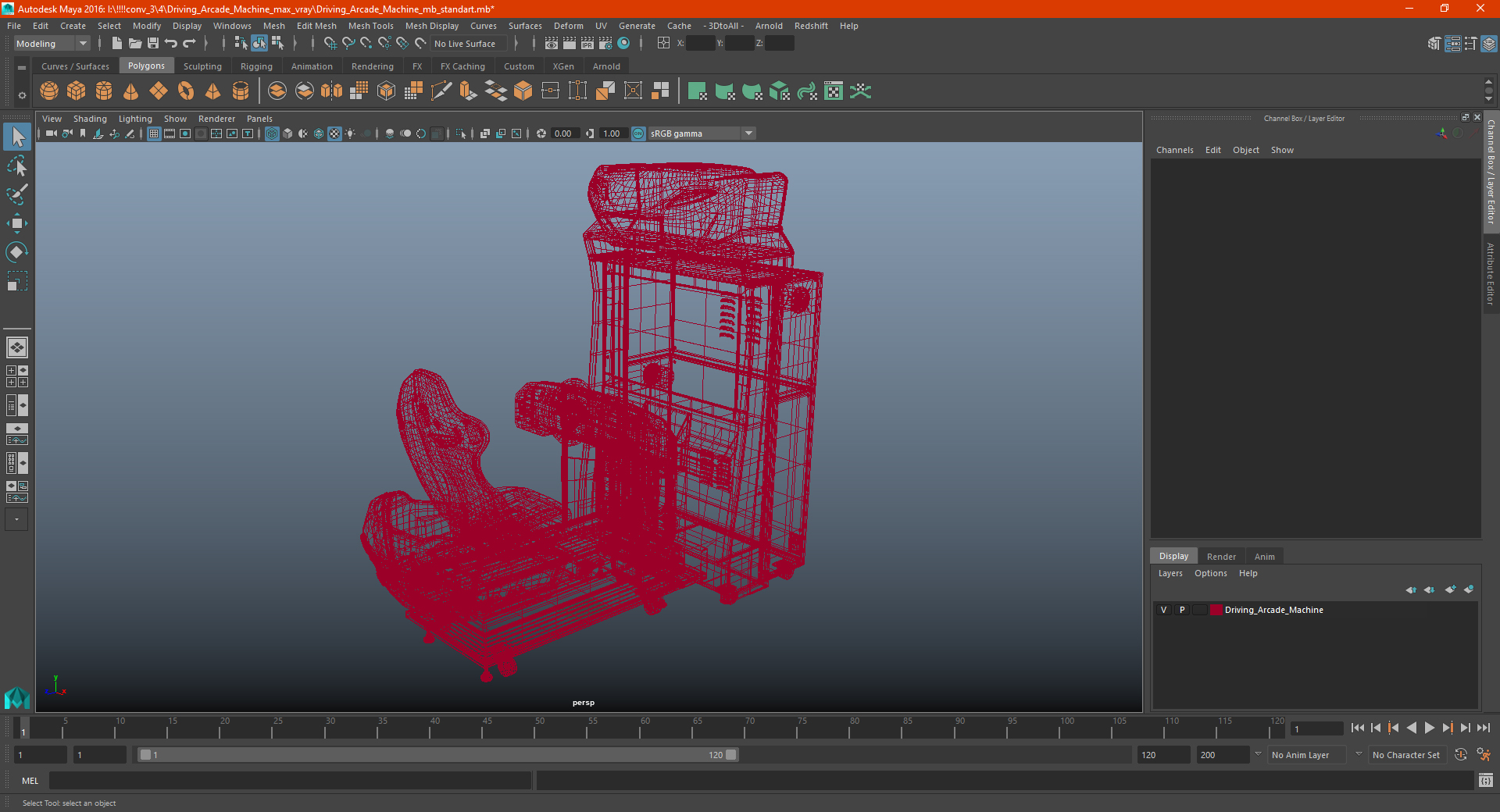Toggle viewport grid display button
The image size is (1500, 812).
click(154, 134)
